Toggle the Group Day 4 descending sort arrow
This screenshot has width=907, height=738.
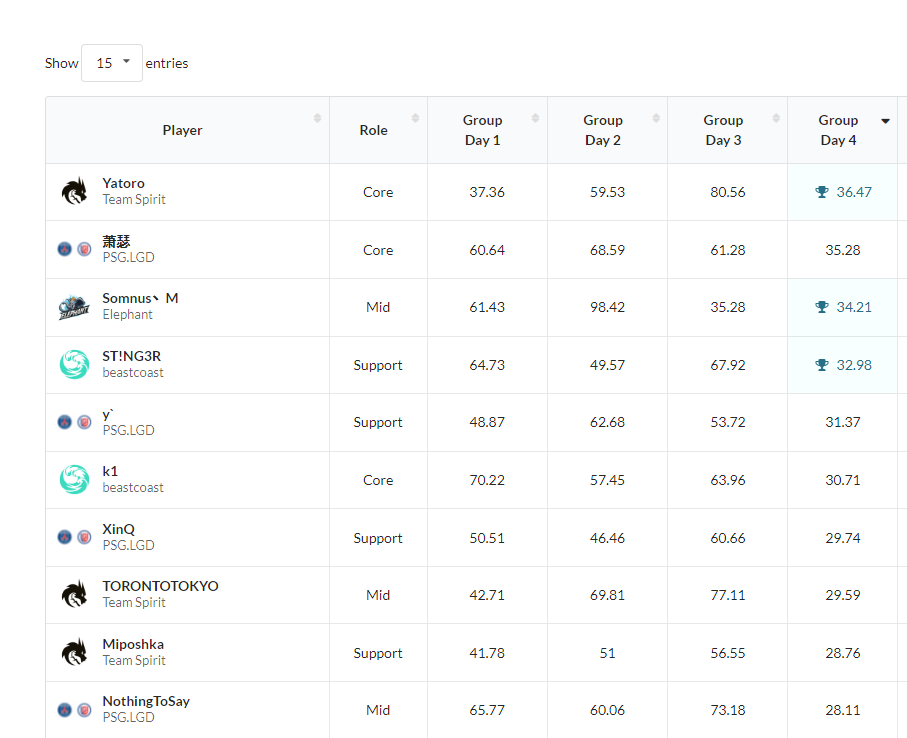pos(885,121)
